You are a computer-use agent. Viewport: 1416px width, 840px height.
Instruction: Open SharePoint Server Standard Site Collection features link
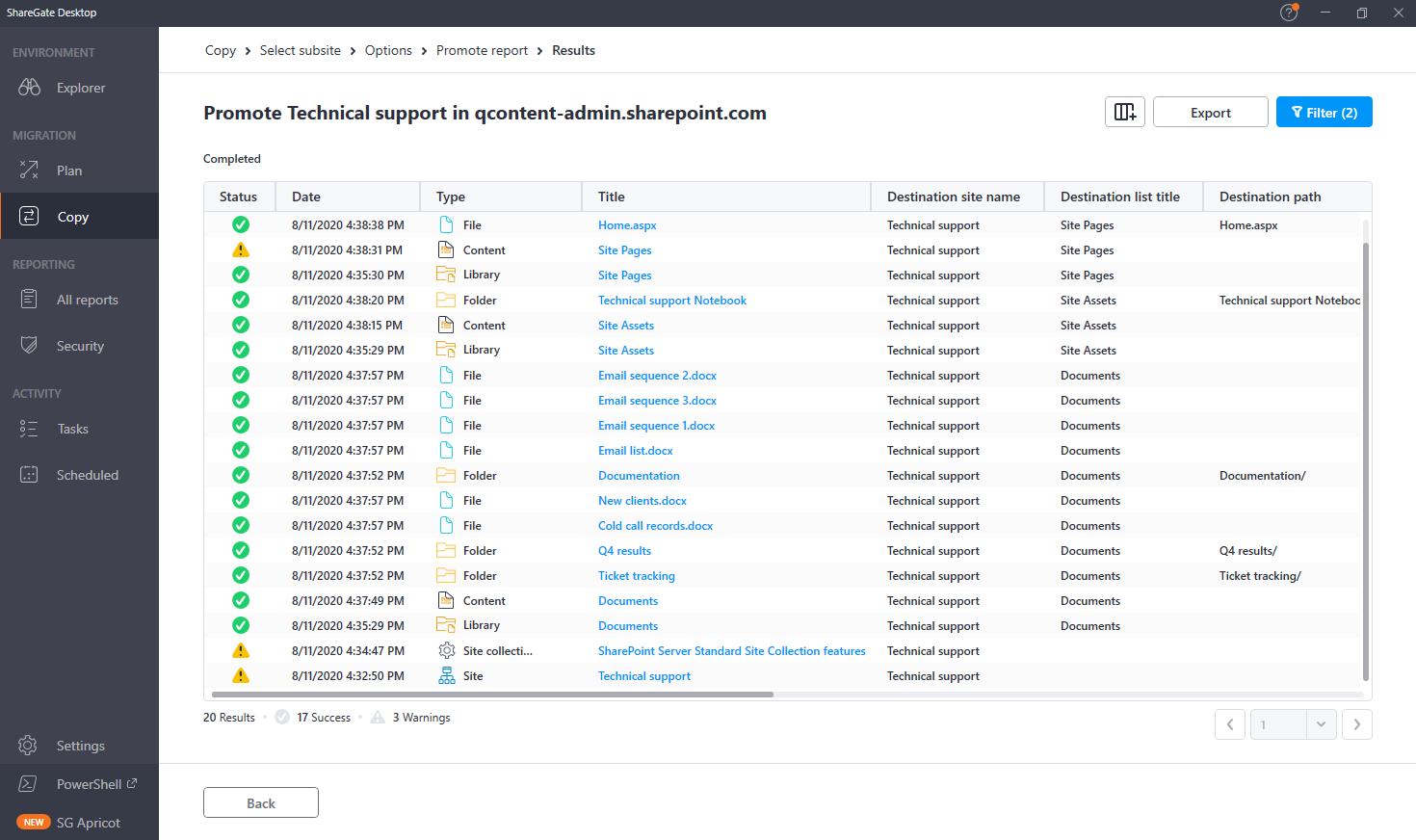732,650
